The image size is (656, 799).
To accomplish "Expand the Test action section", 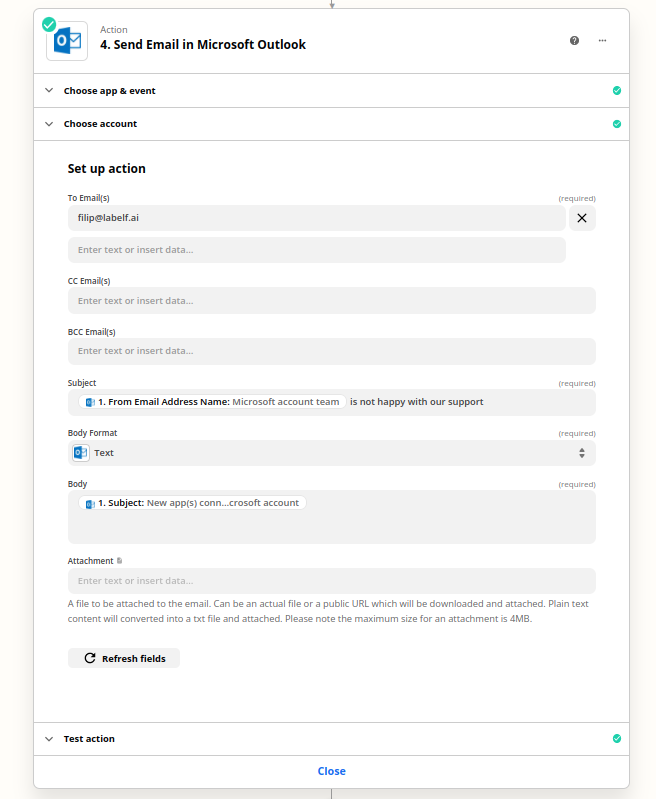I will 49,739.
